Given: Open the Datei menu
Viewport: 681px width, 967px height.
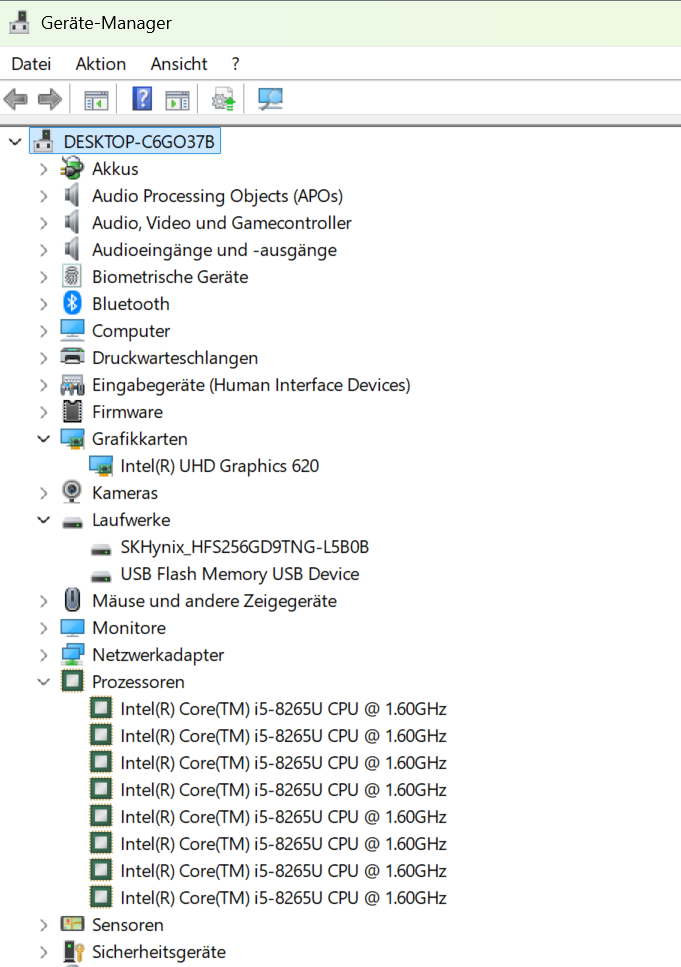Looking at the screenshot, I should 31,64.
